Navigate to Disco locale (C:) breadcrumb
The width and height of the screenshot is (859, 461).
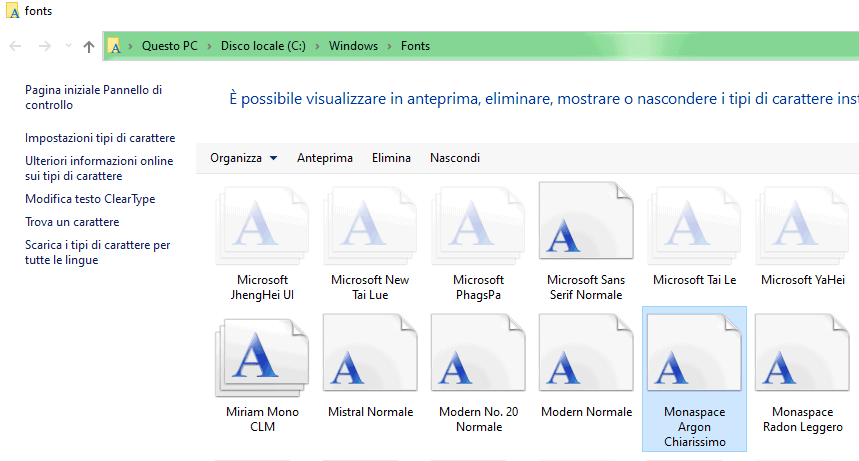tap(263, 46)
